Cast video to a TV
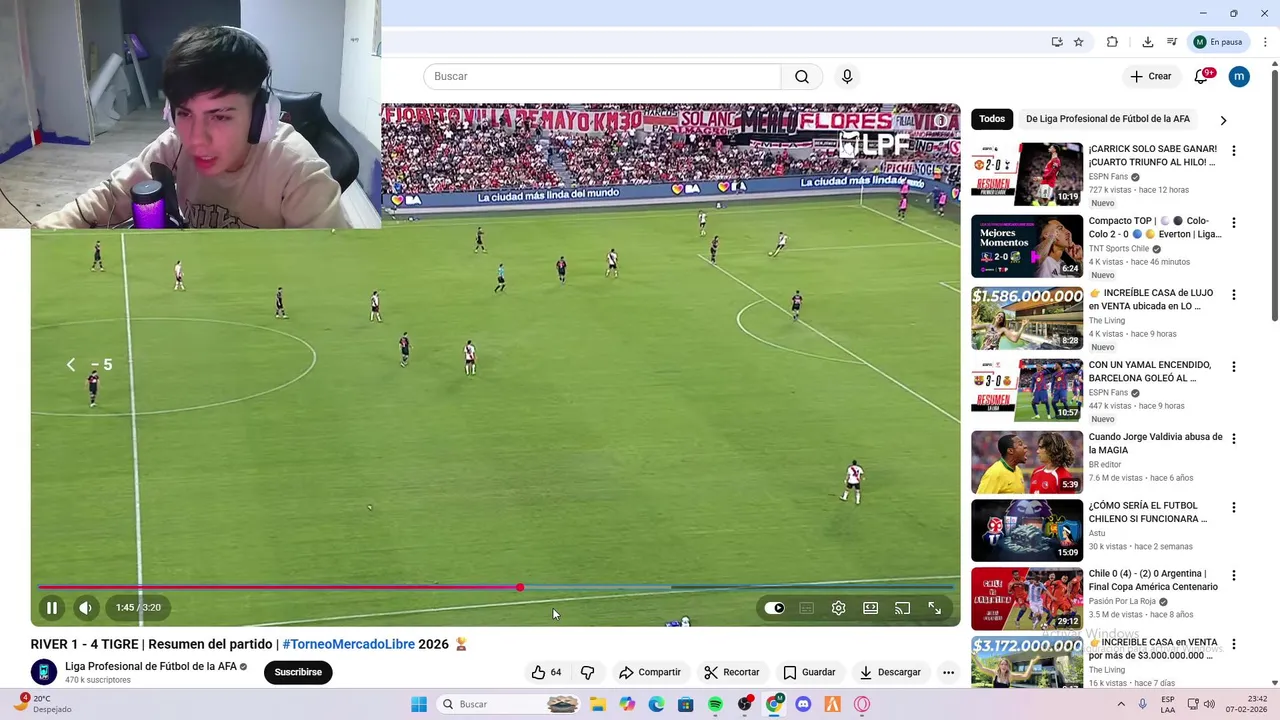Screen dimensions: 1280x720 [903, 608]
